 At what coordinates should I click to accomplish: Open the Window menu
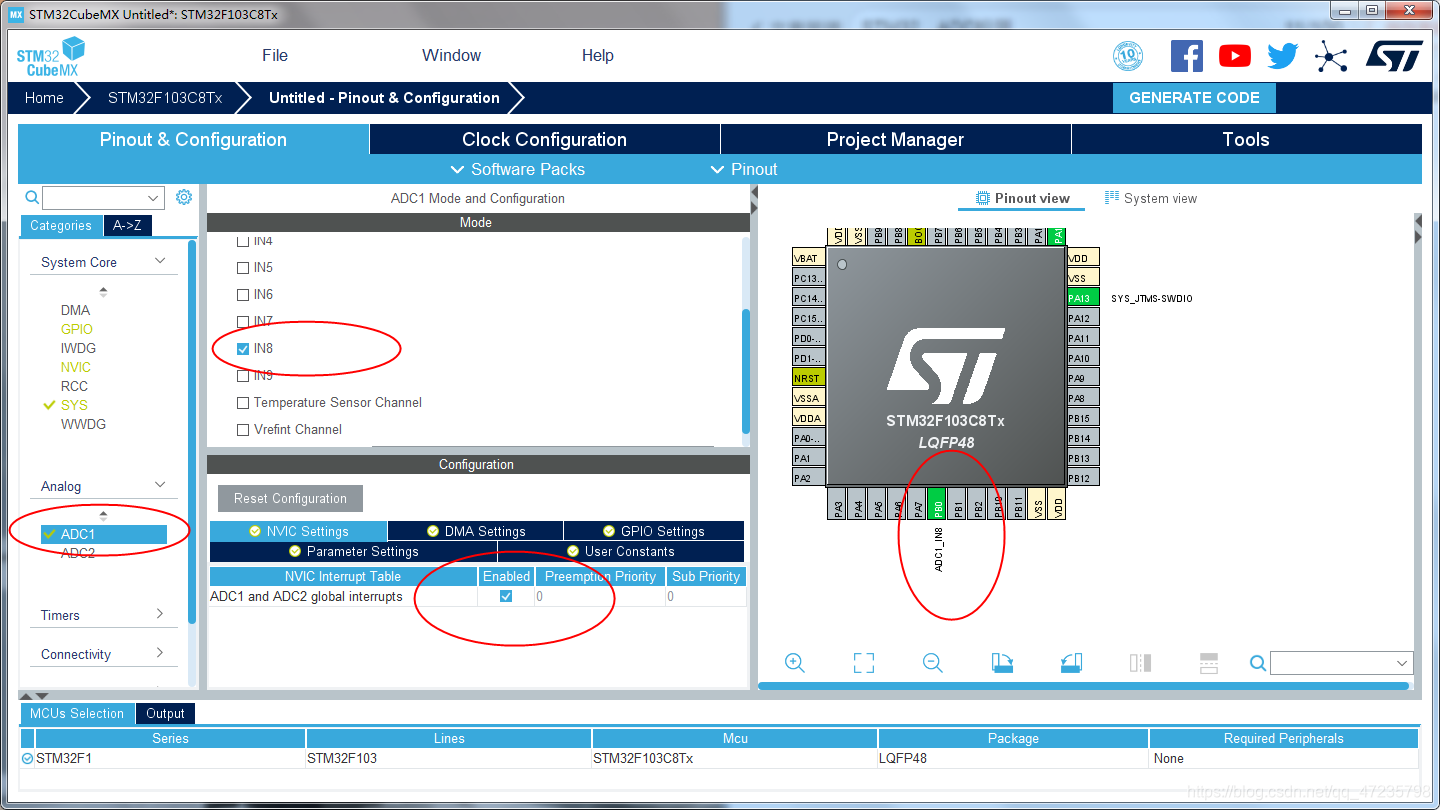451,56
